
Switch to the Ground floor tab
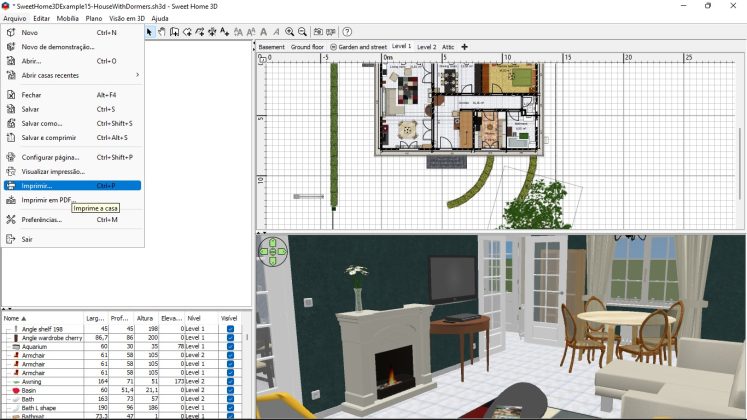pos(307,47)
